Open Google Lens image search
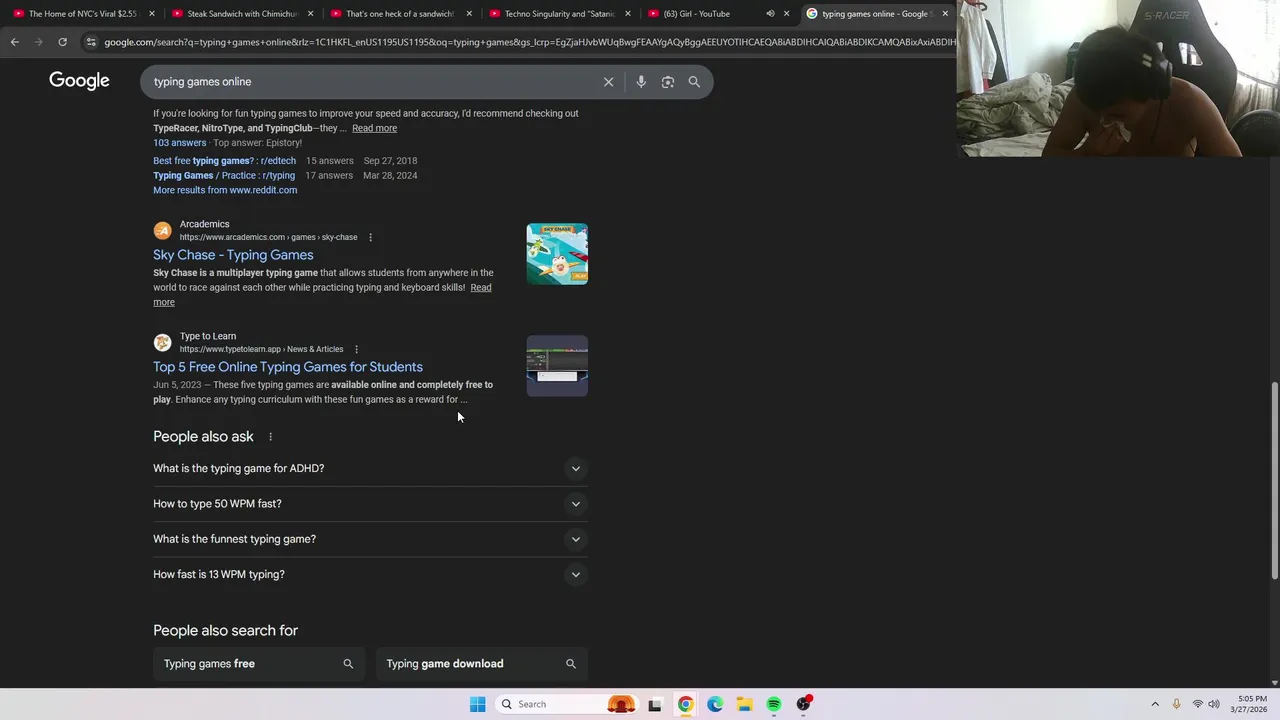Viewport: 1280px width, 720px height. 668,82
